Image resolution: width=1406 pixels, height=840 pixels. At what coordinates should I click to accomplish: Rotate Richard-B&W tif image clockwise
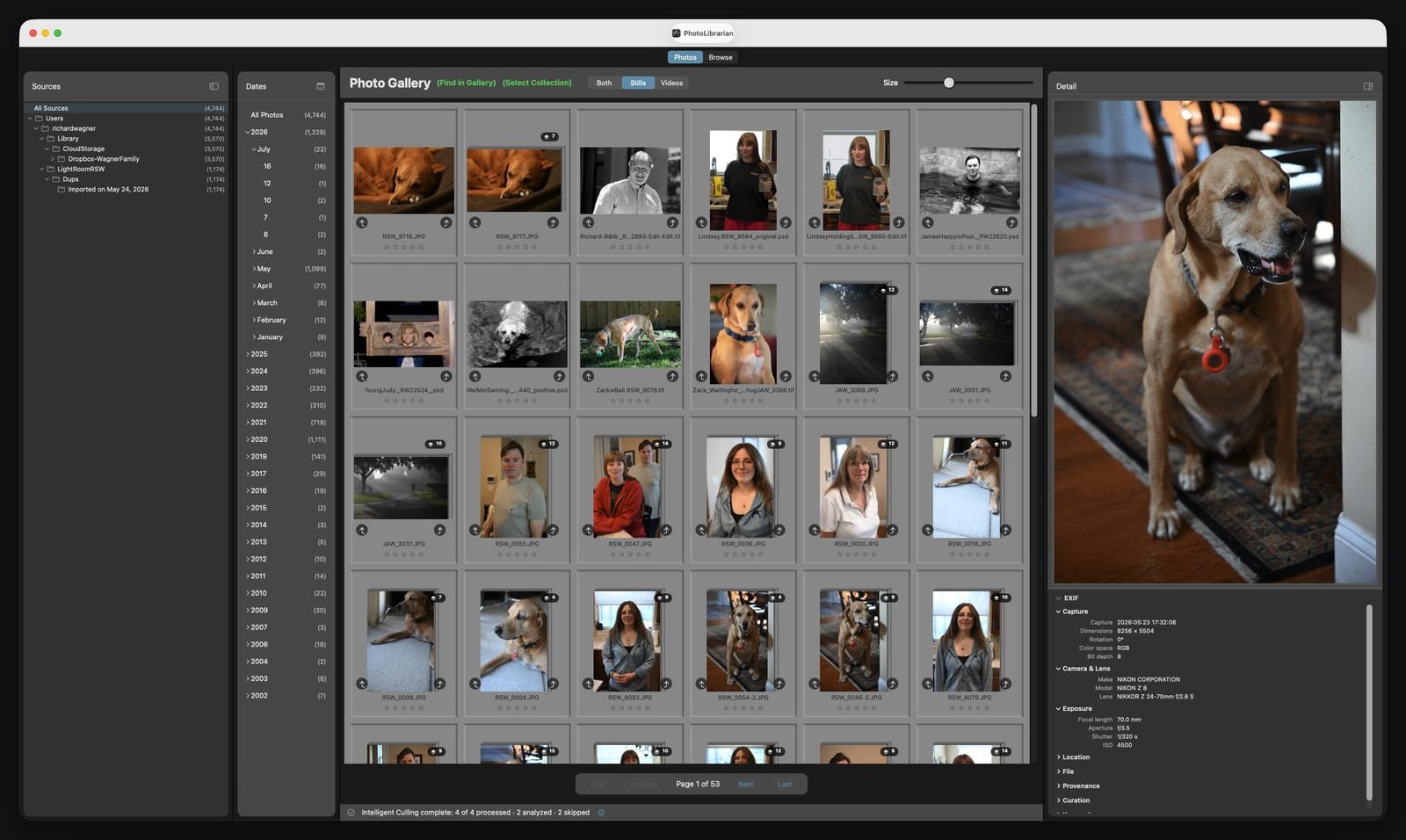tap(672, 222)
